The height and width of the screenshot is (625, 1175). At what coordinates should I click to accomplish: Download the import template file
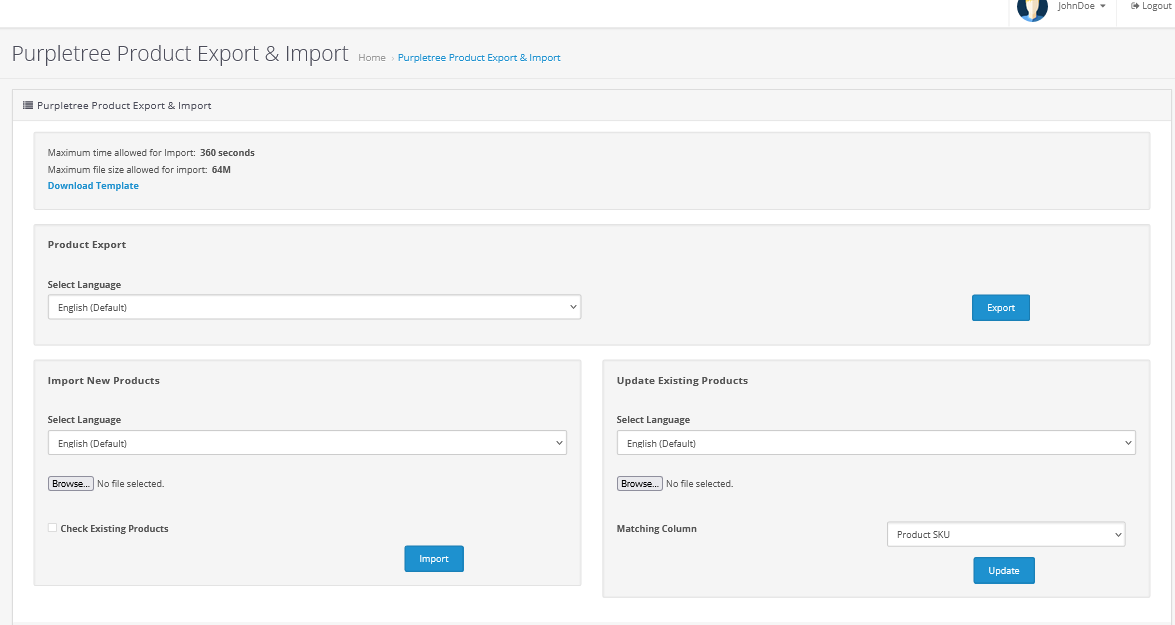[93, 186]
